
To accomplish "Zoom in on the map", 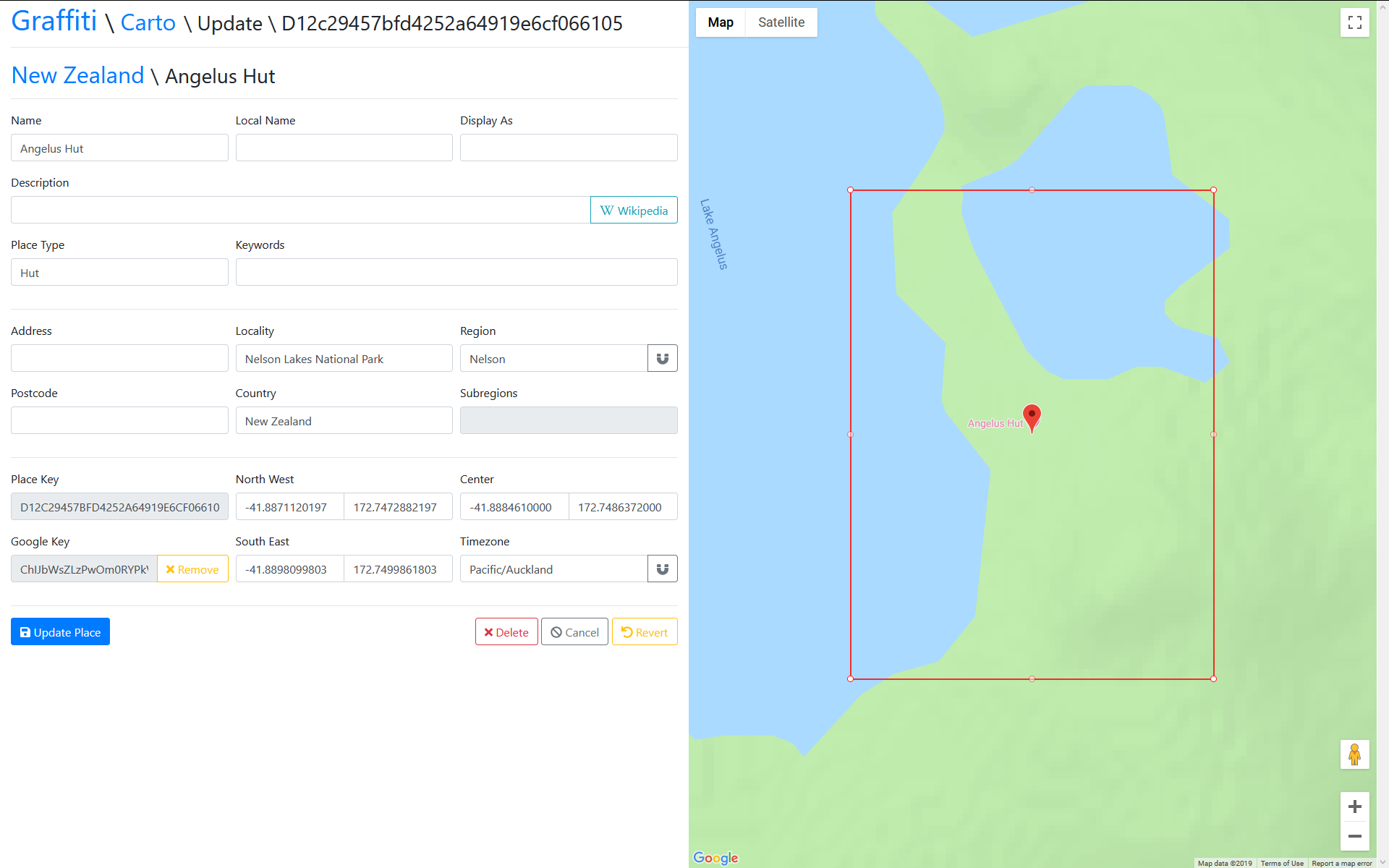I will (1354, 807).
